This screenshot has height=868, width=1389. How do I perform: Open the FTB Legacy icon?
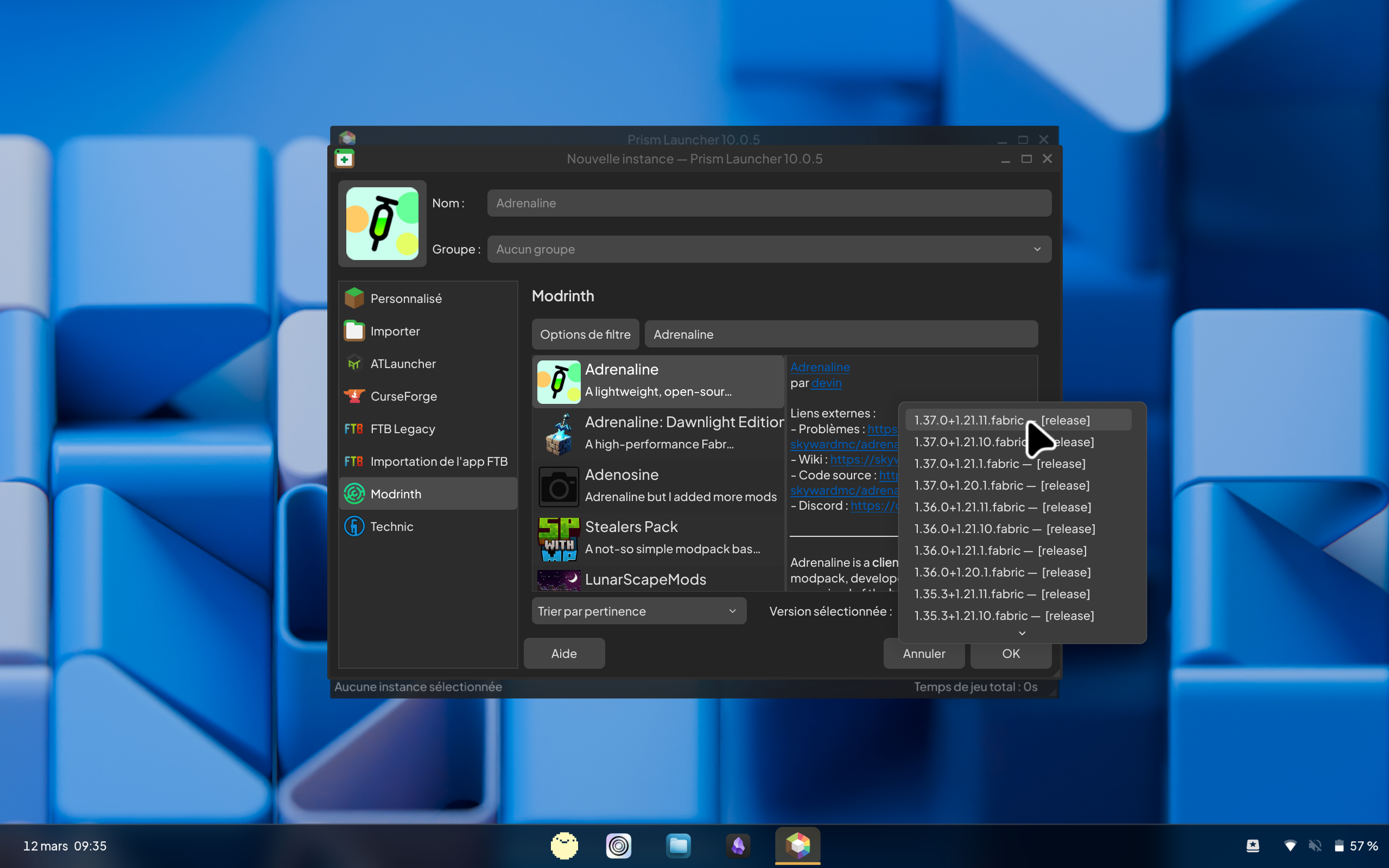pos(353,429)
